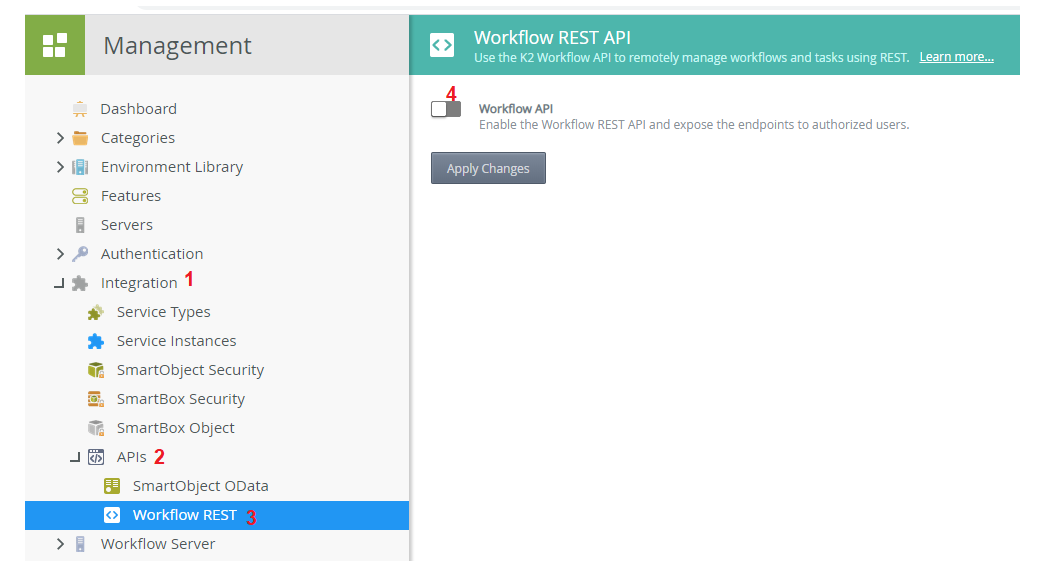Click the SmartObject OData icon
Image resolution: width=1039 pixels, height=582 pixels.
pyautogui.click(x=112, y=486)
